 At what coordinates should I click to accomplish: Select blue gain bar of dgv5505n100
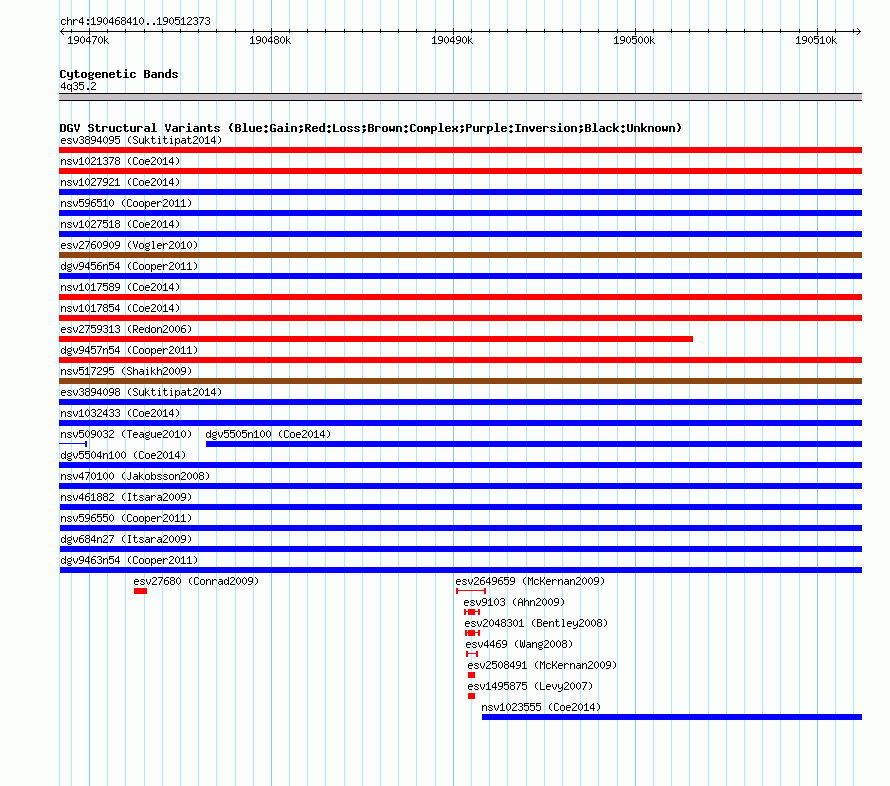point(534,444)
